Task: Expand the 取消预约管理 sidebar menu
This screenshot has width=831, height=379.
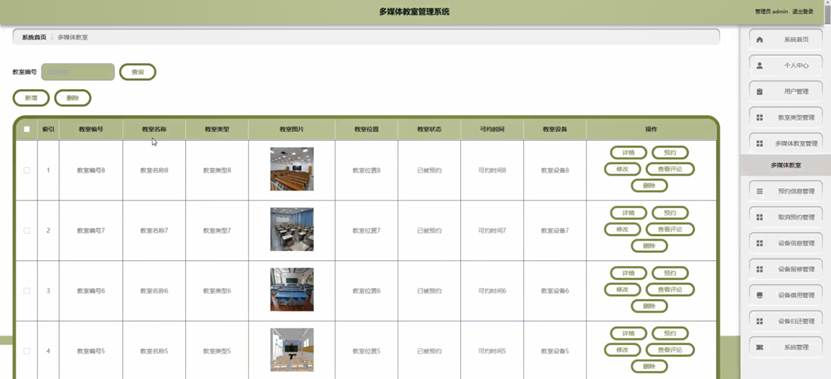Action: [x=786, y=217]
